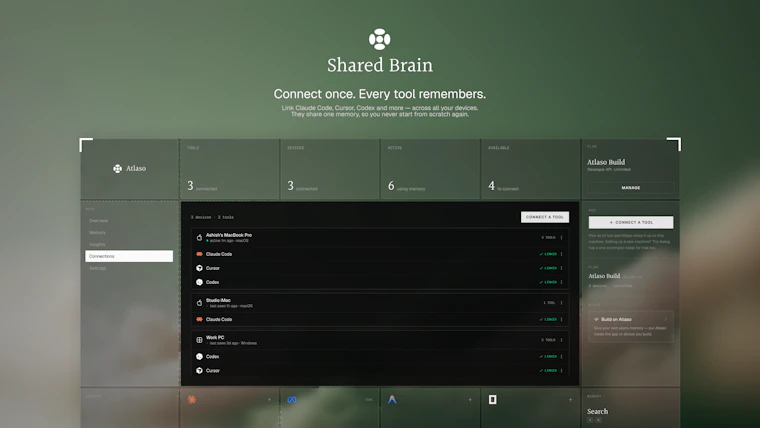760x428 pixels.
Task: Click Connect a Tool in devices panel
Action: coord(545,217)
